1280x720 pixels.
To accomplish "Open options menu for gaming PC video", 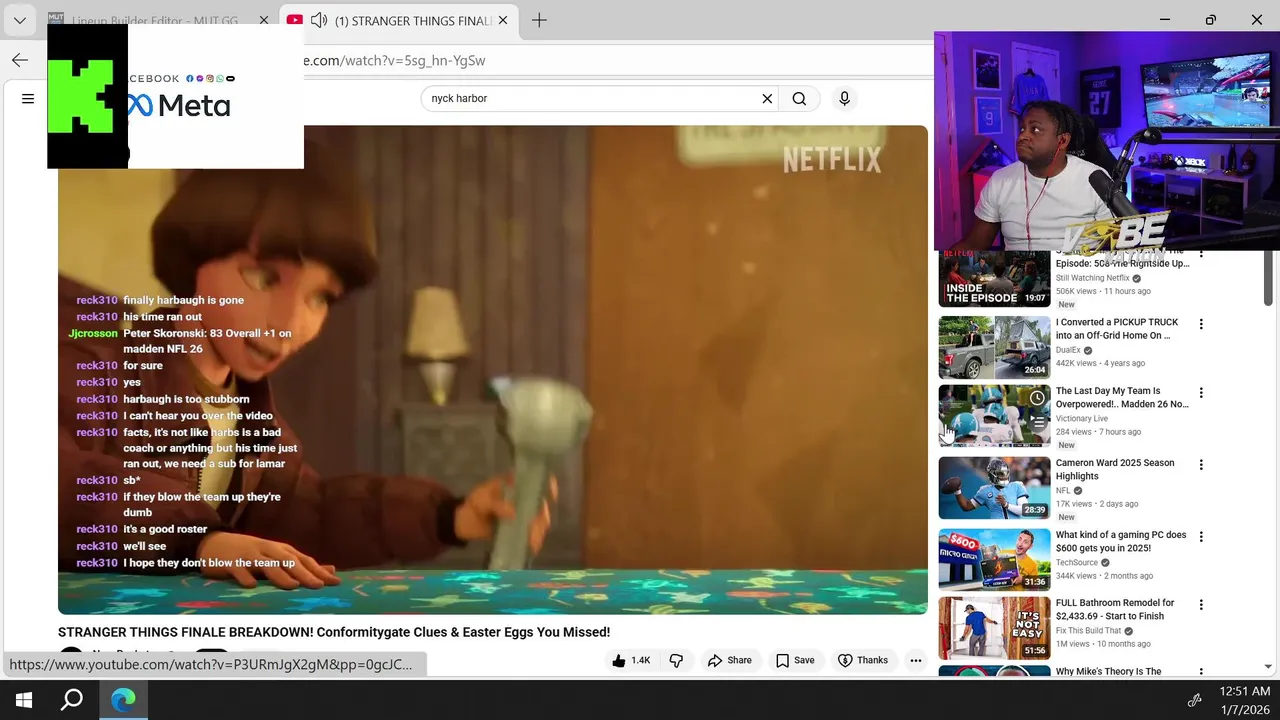I will coord(1201,537).
